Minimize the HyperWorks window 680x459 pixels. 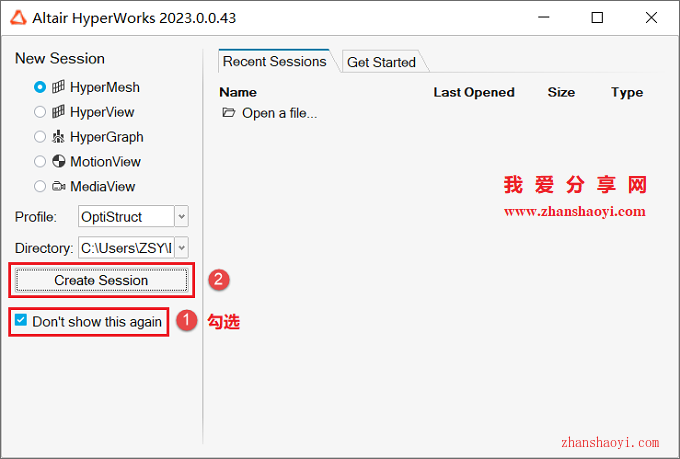click(544, 18)
